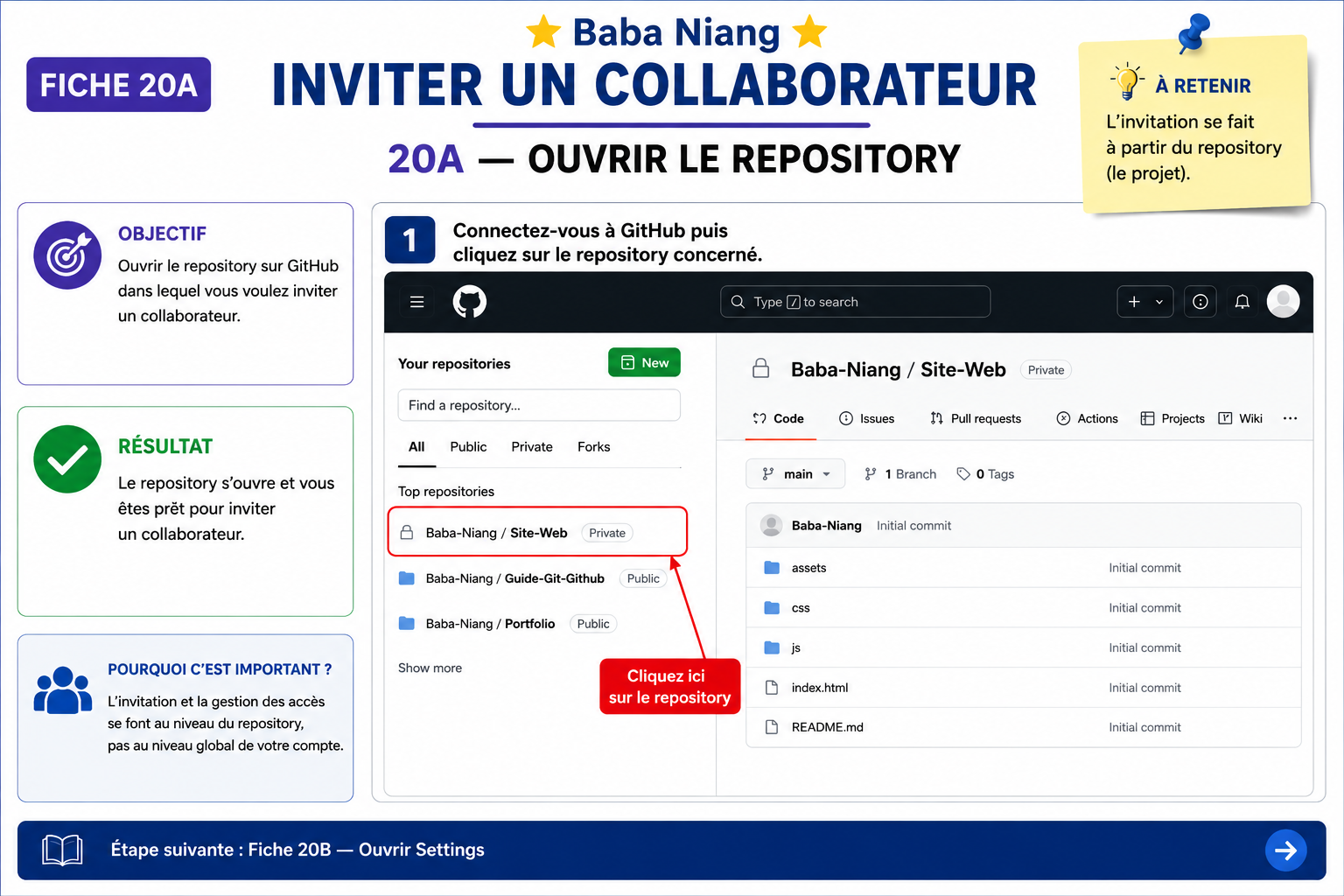
Task: Click the Initial commit header message
Action: 913,525
